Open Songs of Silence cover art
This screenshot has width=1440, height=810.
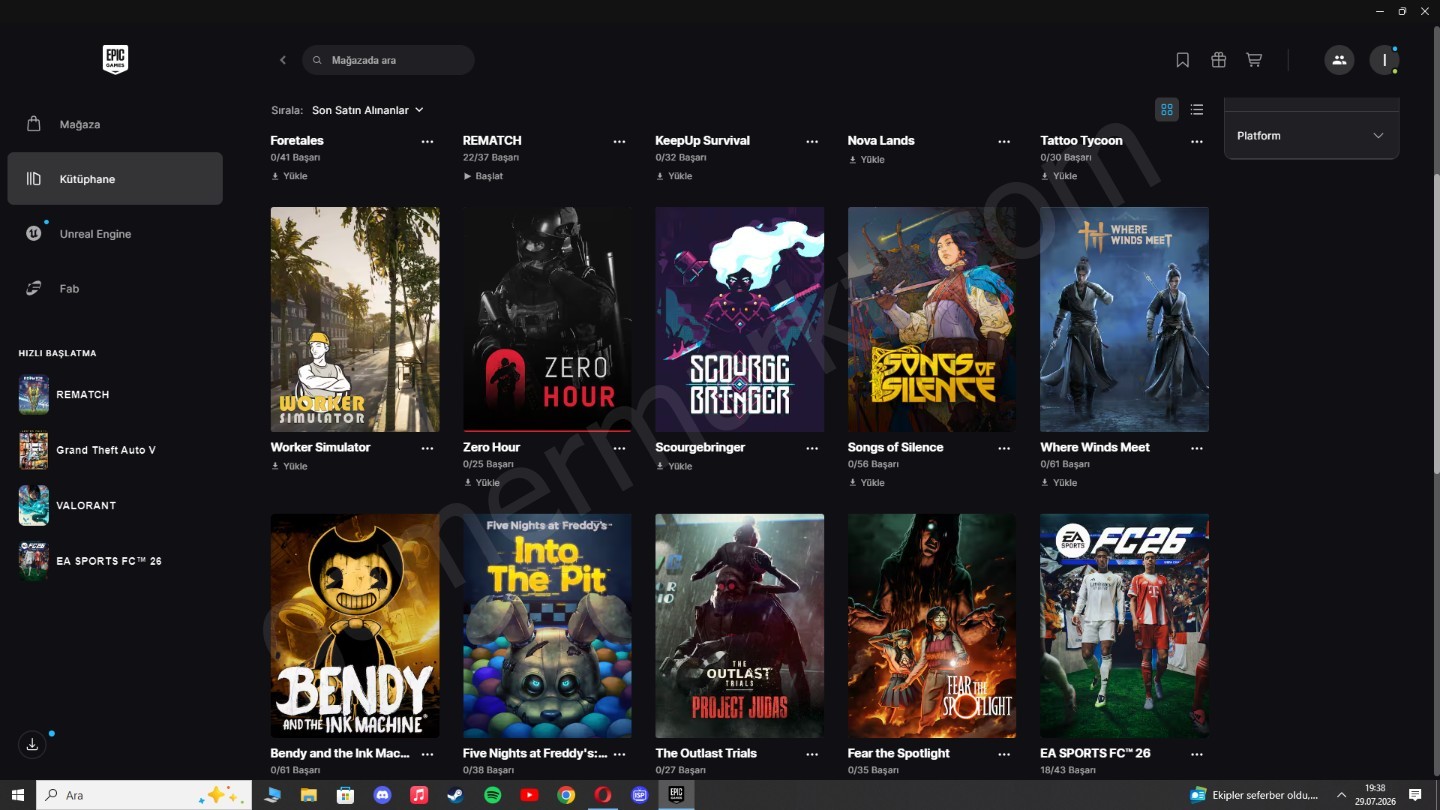[932, 319]
